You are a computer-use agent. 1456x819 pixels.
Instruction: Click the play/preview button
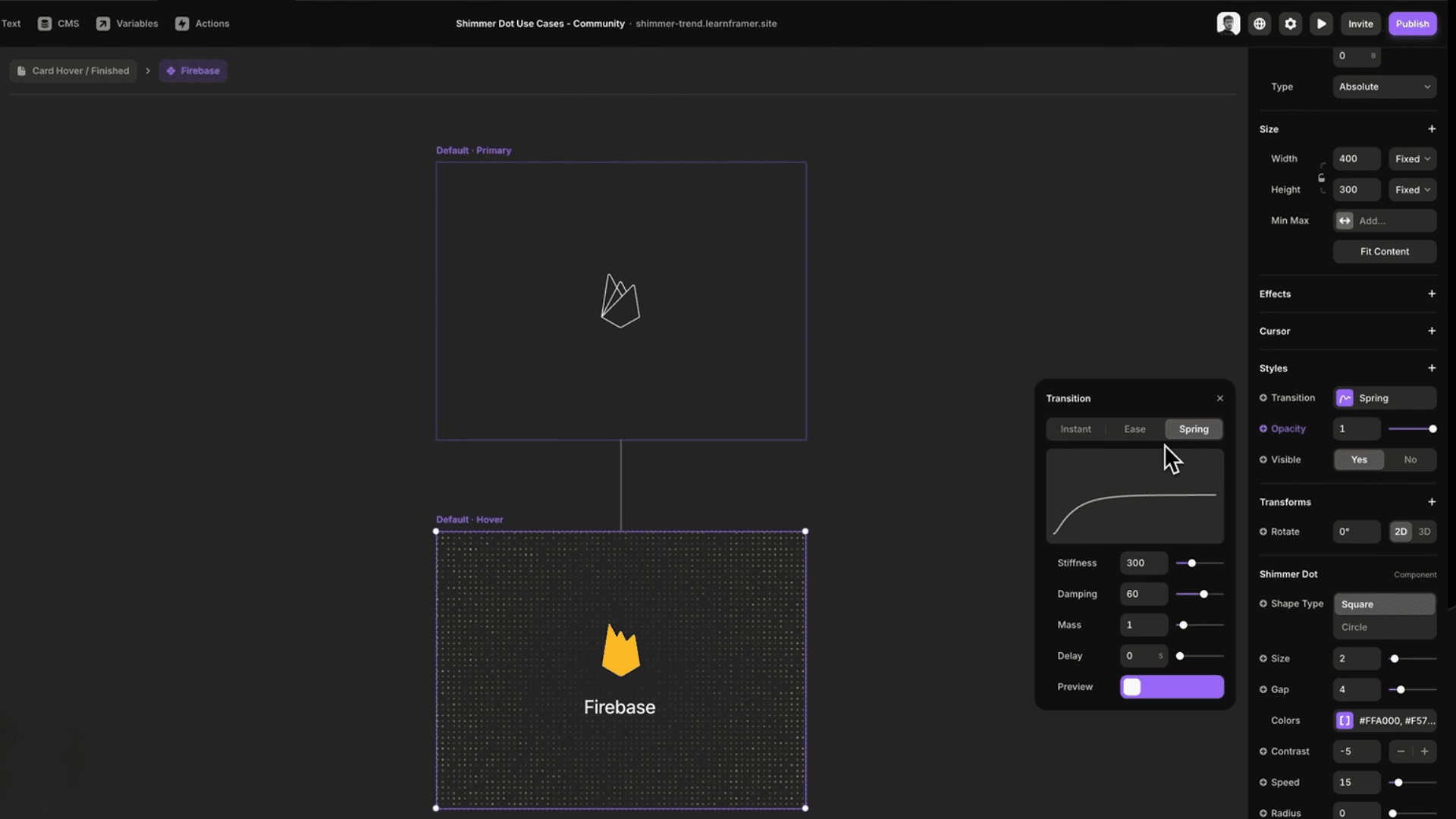[x=1322, y=23]
